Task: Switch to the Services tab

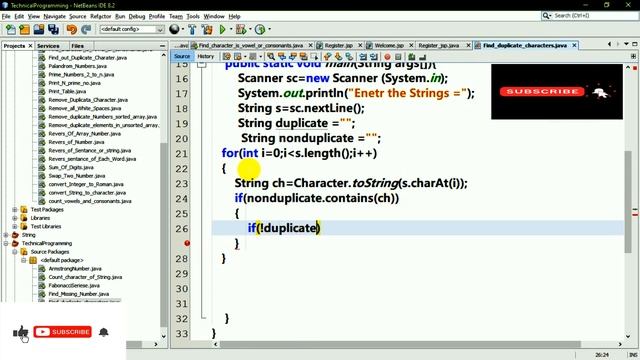Action: coord(48,46)
